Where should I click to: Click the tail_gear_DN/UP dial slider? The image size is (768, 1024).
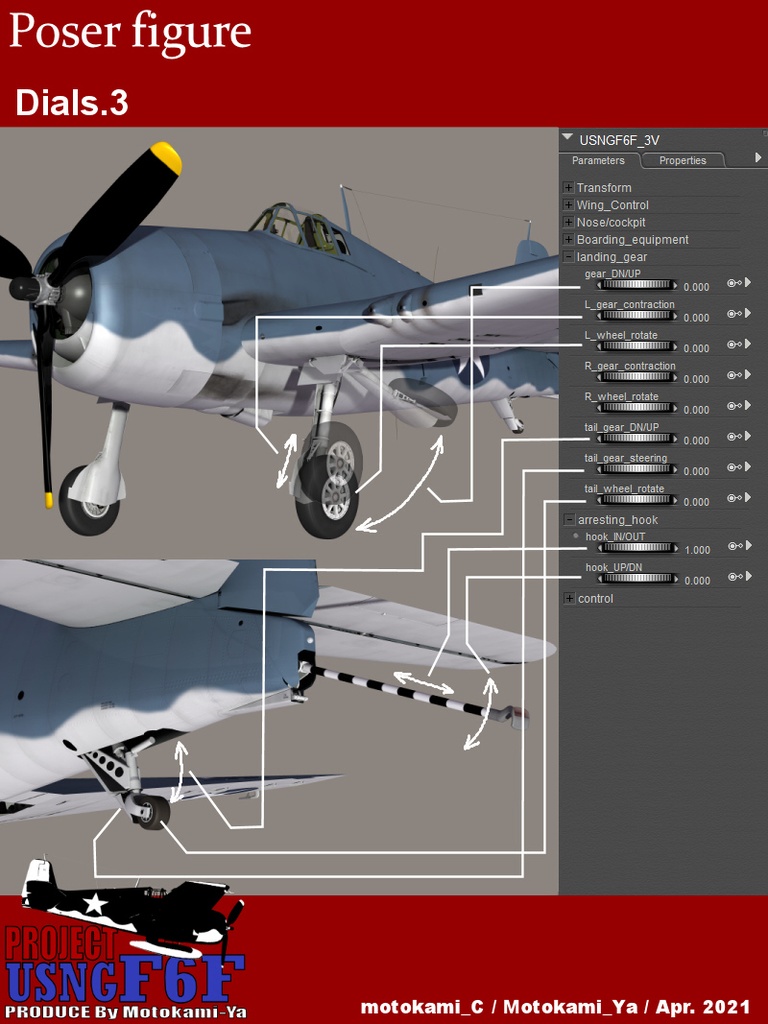[x=637, y=438]
